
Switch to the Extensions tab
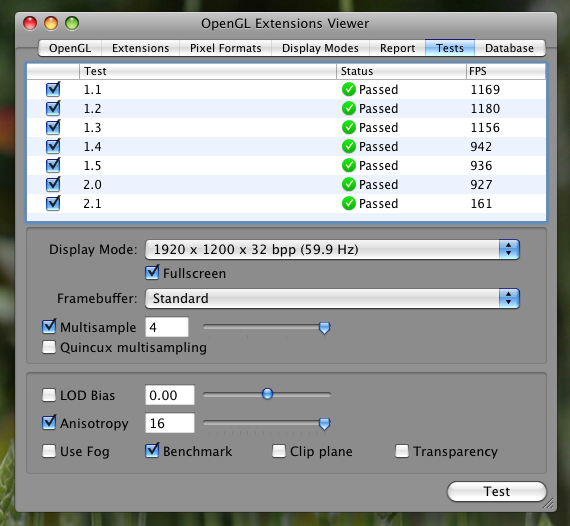tap(140, 48)
